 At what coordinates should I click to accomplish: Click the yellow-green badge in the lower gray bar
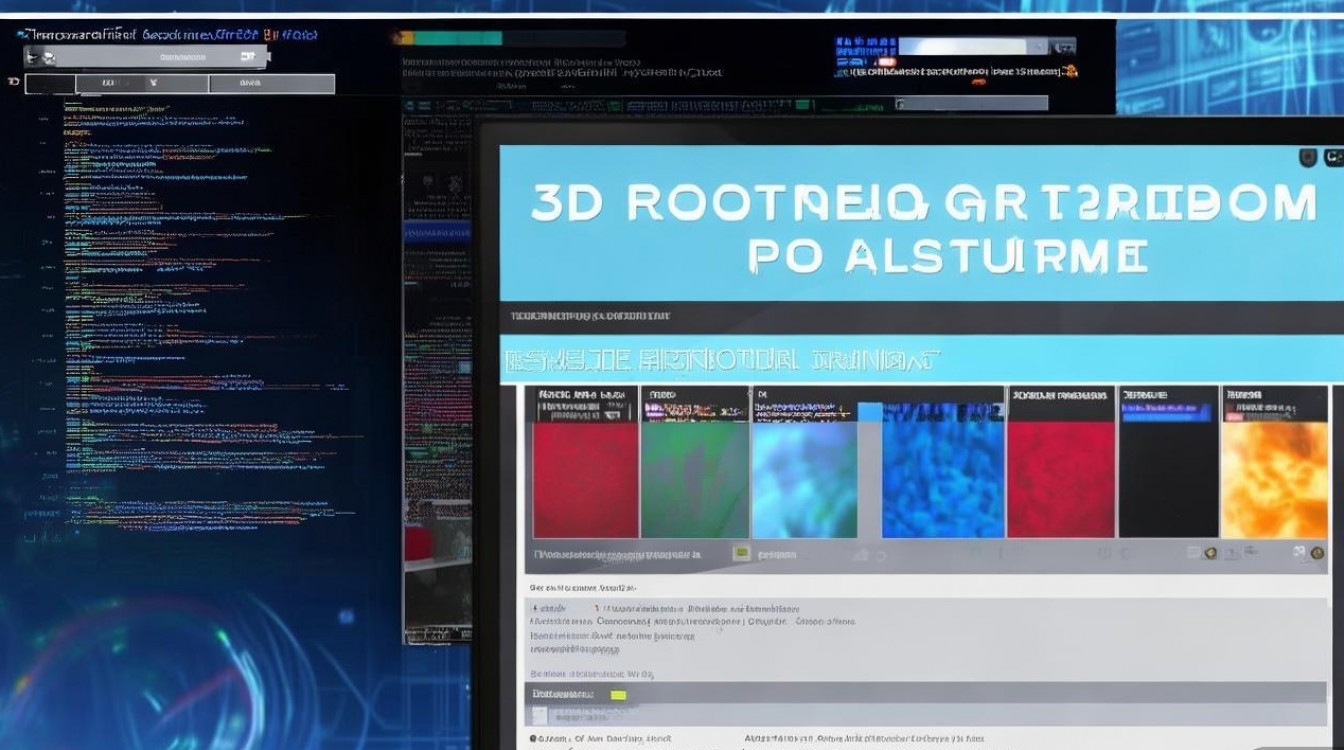618,694
